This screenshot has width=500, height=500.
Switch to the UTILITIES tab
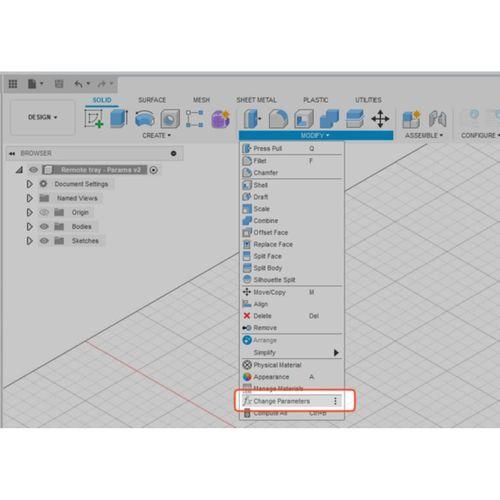click(x=368, y=100)
